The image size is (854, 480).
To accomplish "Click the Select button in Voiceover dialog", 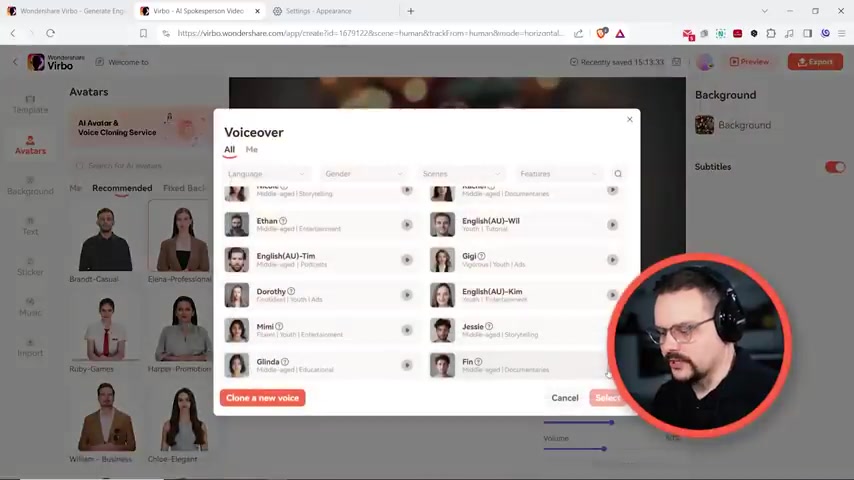I will 607,398.
